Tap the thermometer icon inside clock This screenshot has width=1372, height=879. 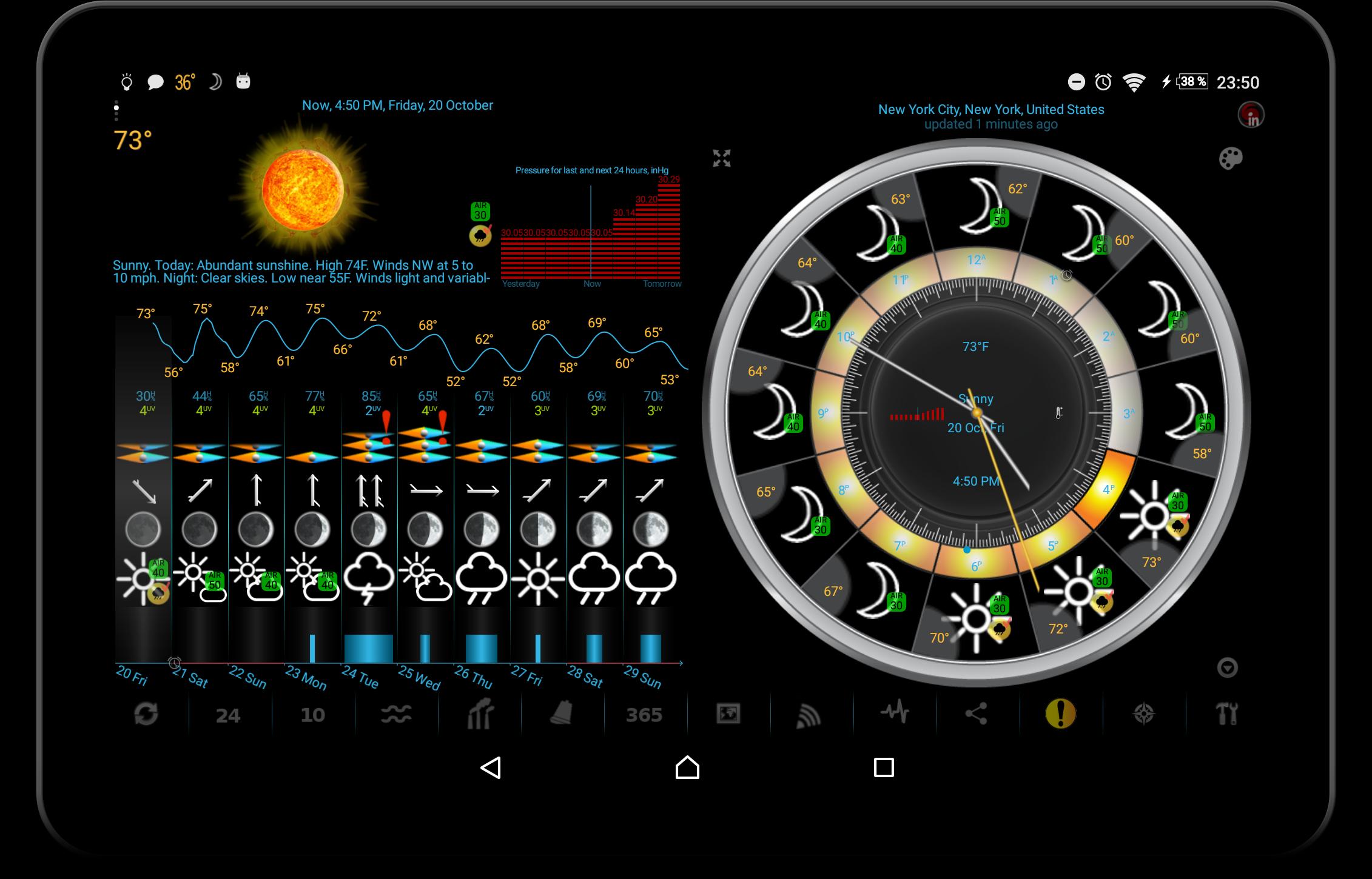pos(1058,413)
